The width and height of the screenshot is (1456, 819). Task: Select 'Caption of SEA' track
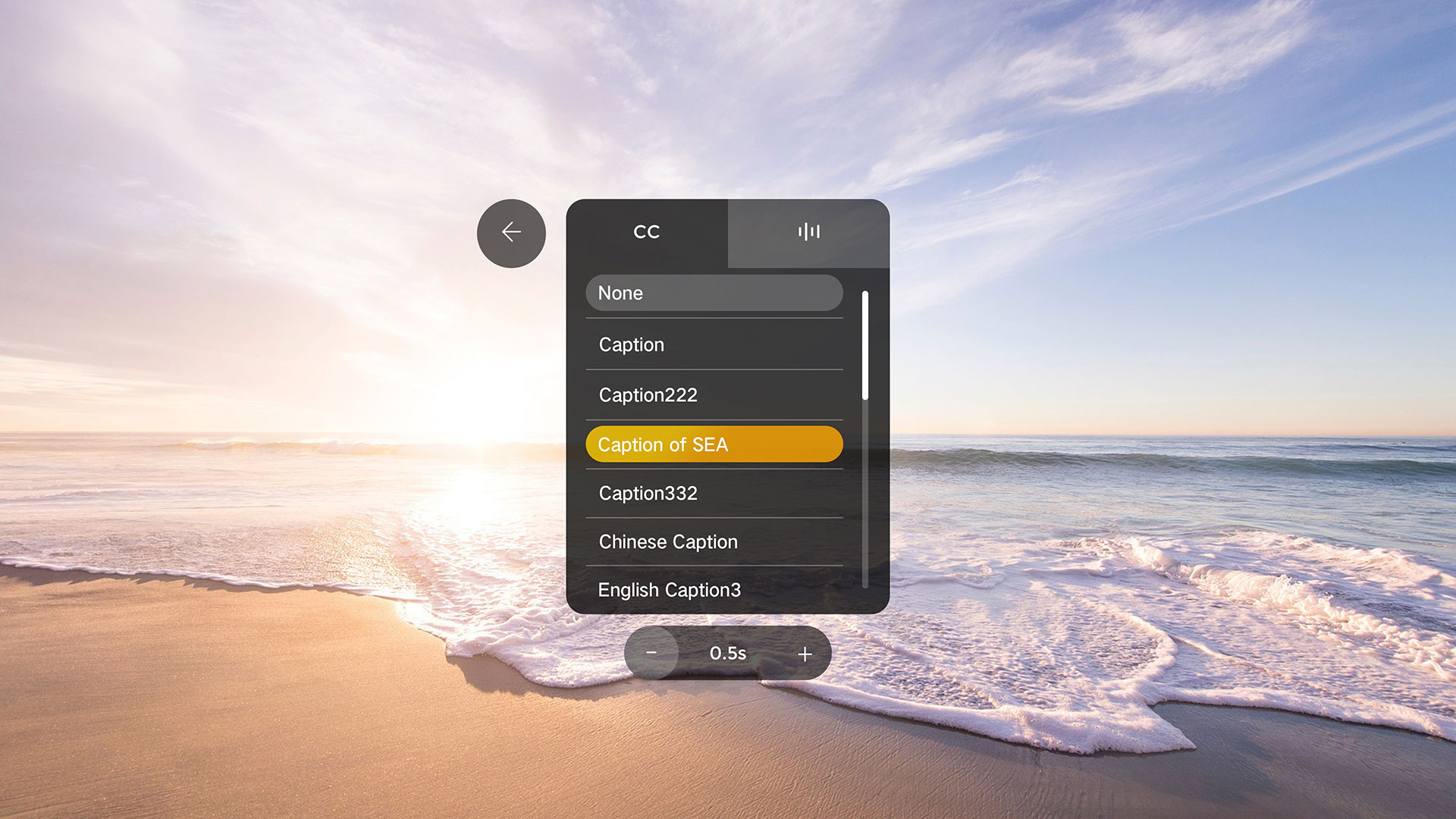tap(713, 443)
